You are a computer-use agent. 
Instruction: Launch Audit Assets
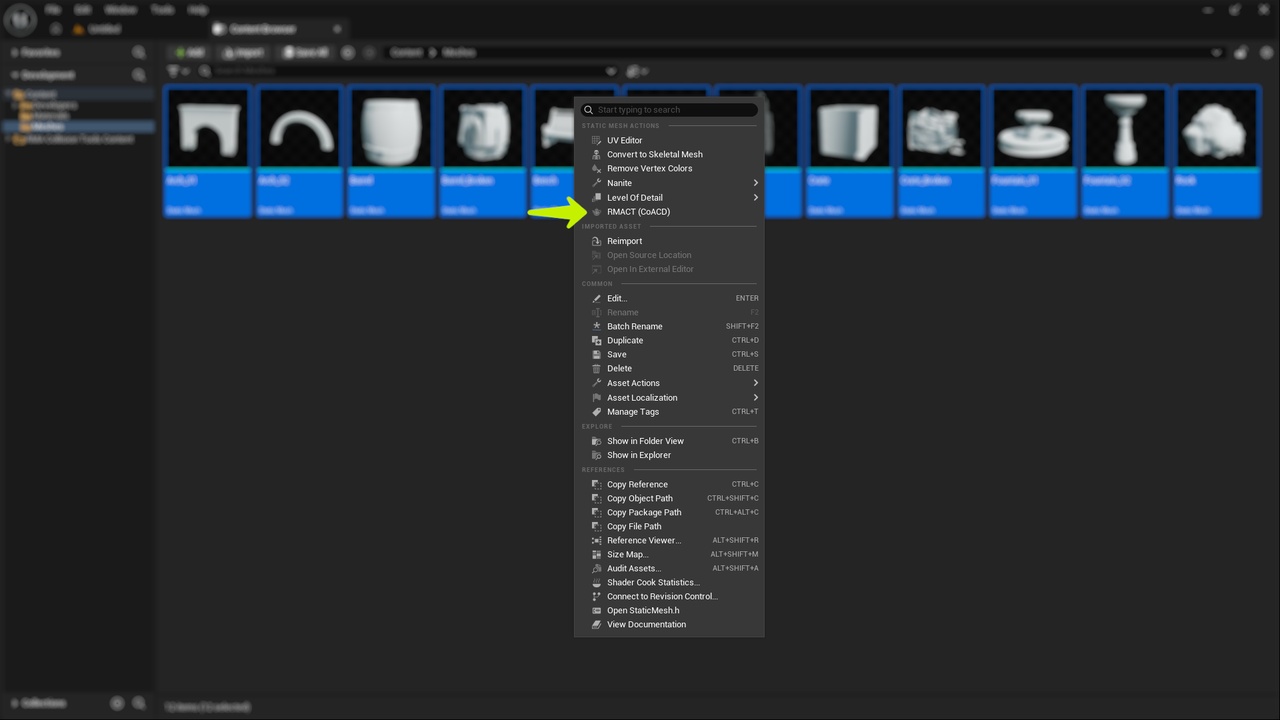(669, 568)
